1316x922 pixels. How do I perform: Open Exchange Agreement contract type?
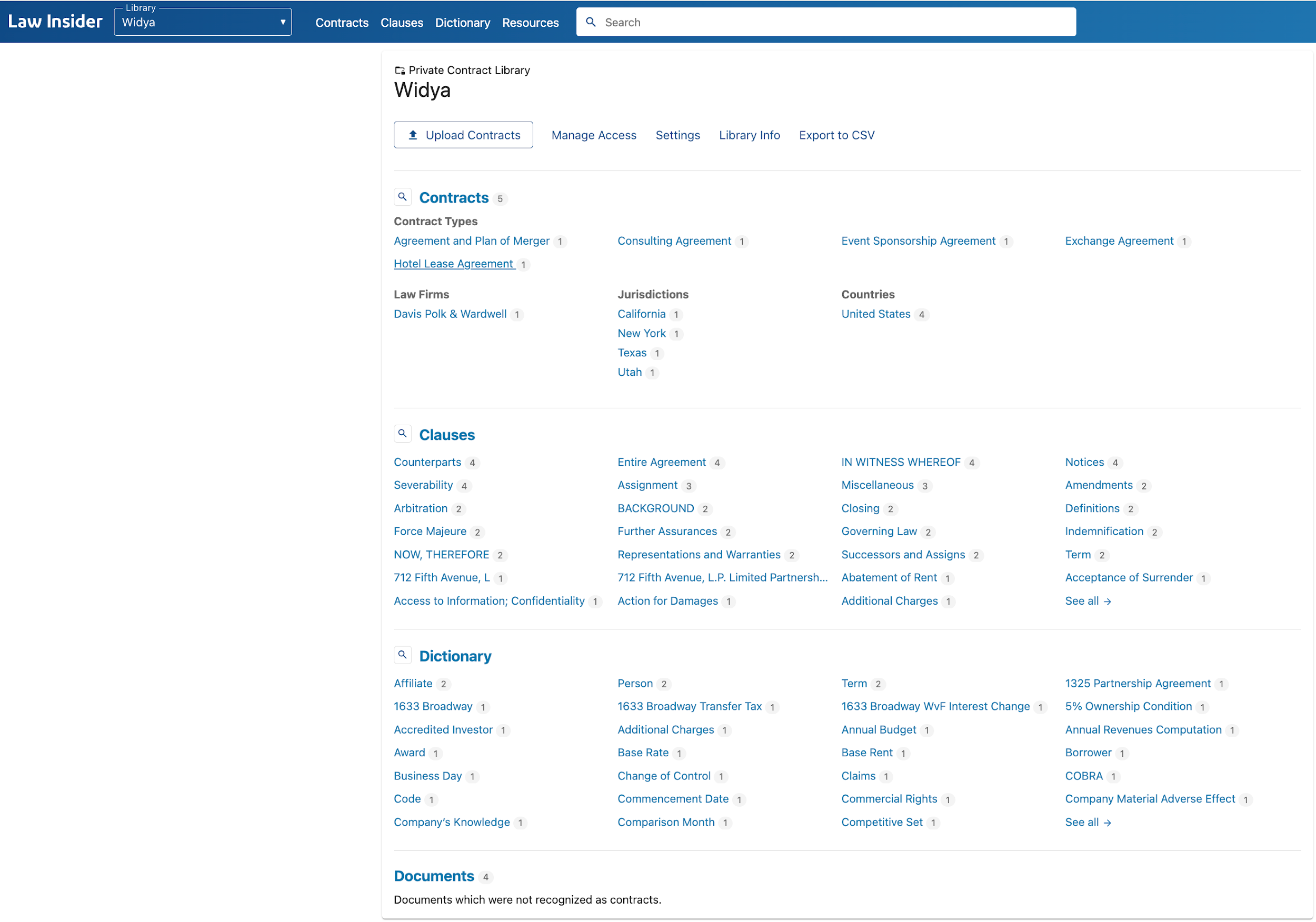(x=1119, y=241)
